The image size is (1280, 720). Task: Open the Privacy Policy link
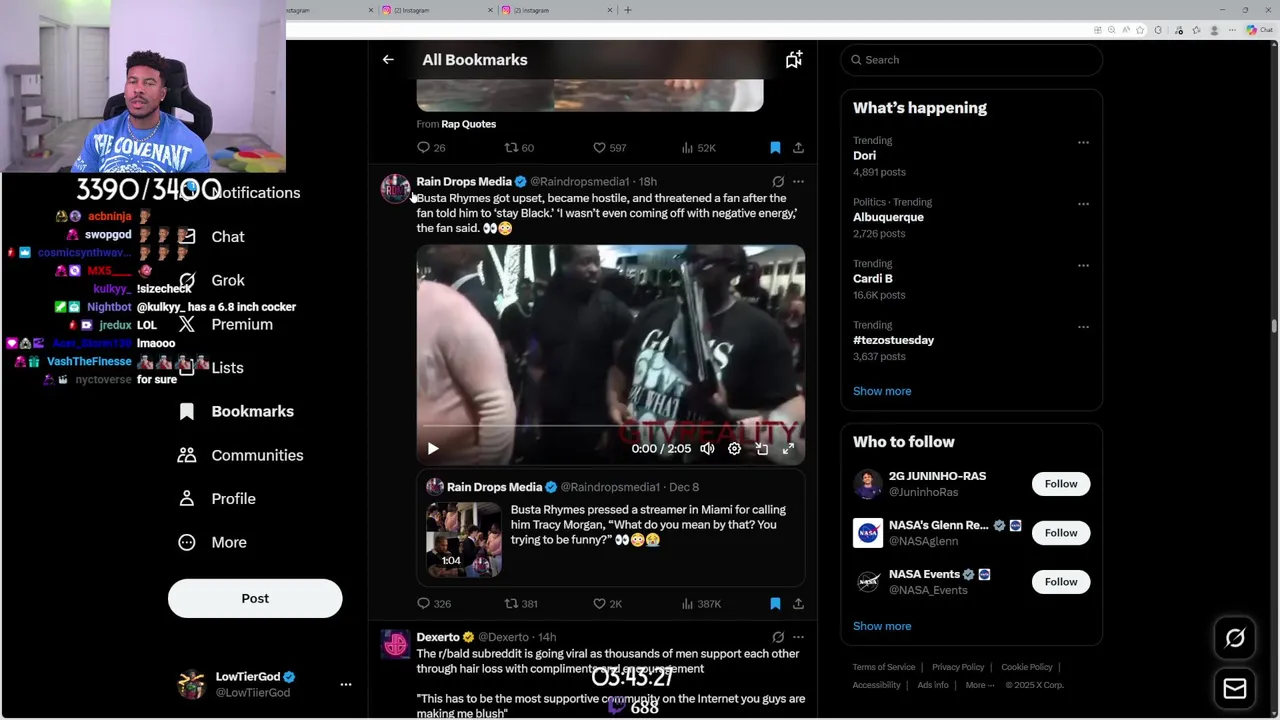click(959, 667)
